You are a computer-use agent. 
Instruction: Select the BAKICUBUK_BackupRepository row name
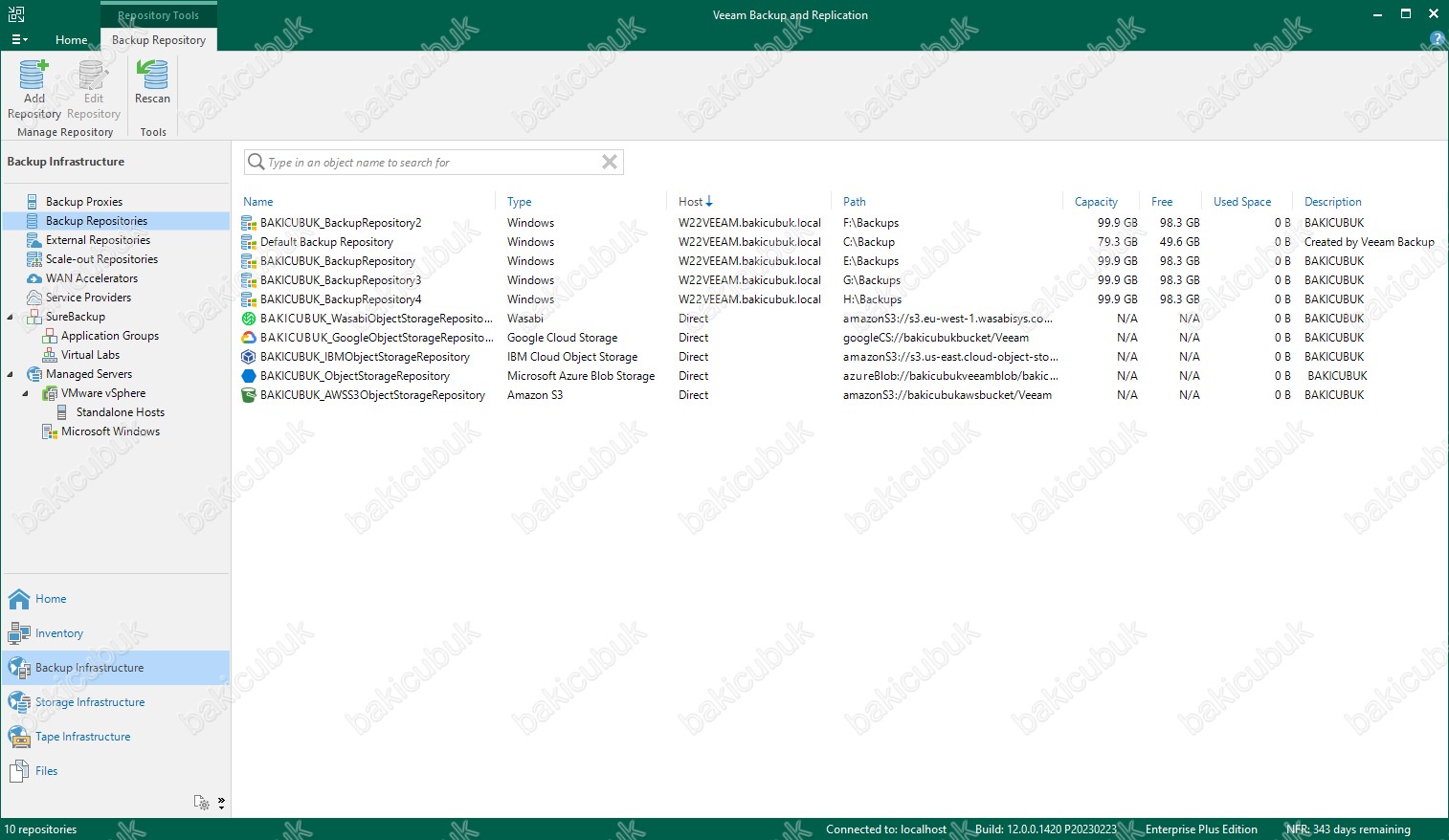(x=338, y=261)
